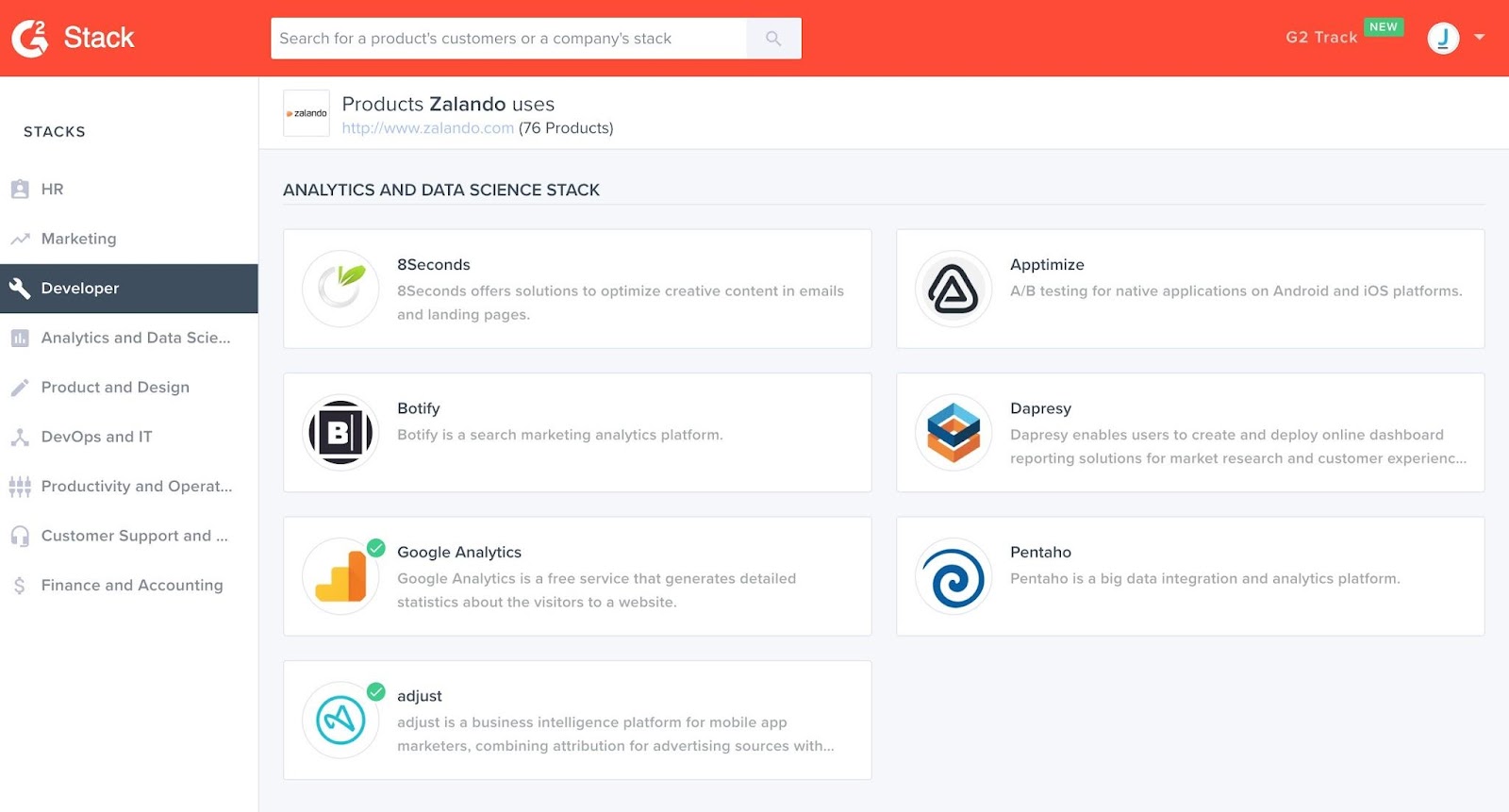Click the Apptimize A/B testing description
1509x812 pixels.
click(1236, 291)
